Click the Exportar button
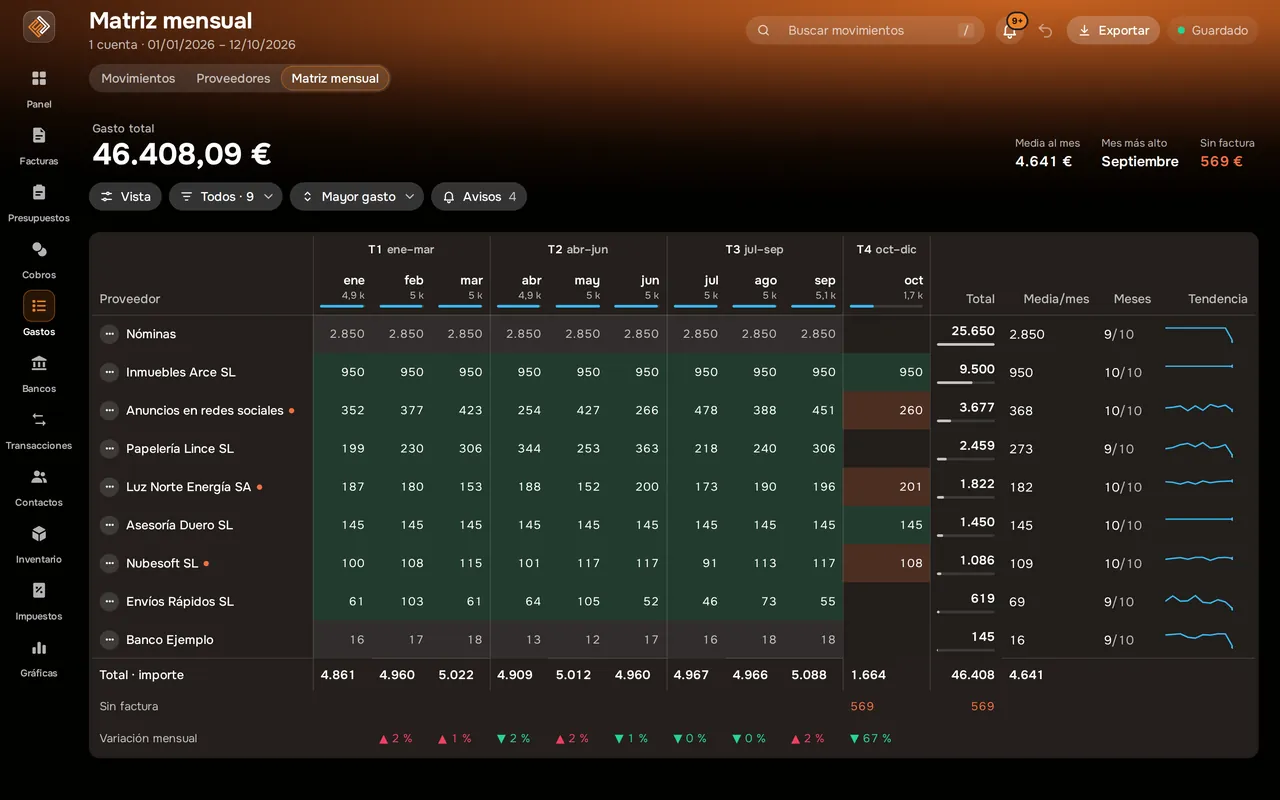This screenshot has height=800, width=1280. [1113, 31]
